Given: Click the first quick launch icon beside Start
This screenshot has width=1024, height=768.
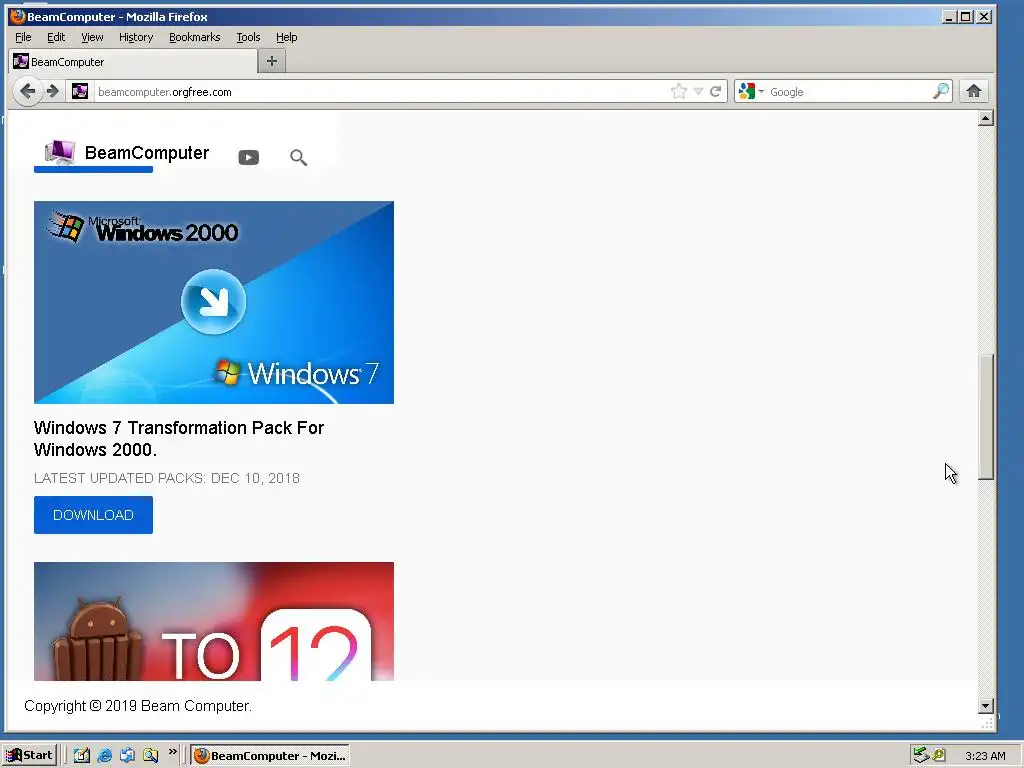Looking at the screenshot, I should 82,756.
